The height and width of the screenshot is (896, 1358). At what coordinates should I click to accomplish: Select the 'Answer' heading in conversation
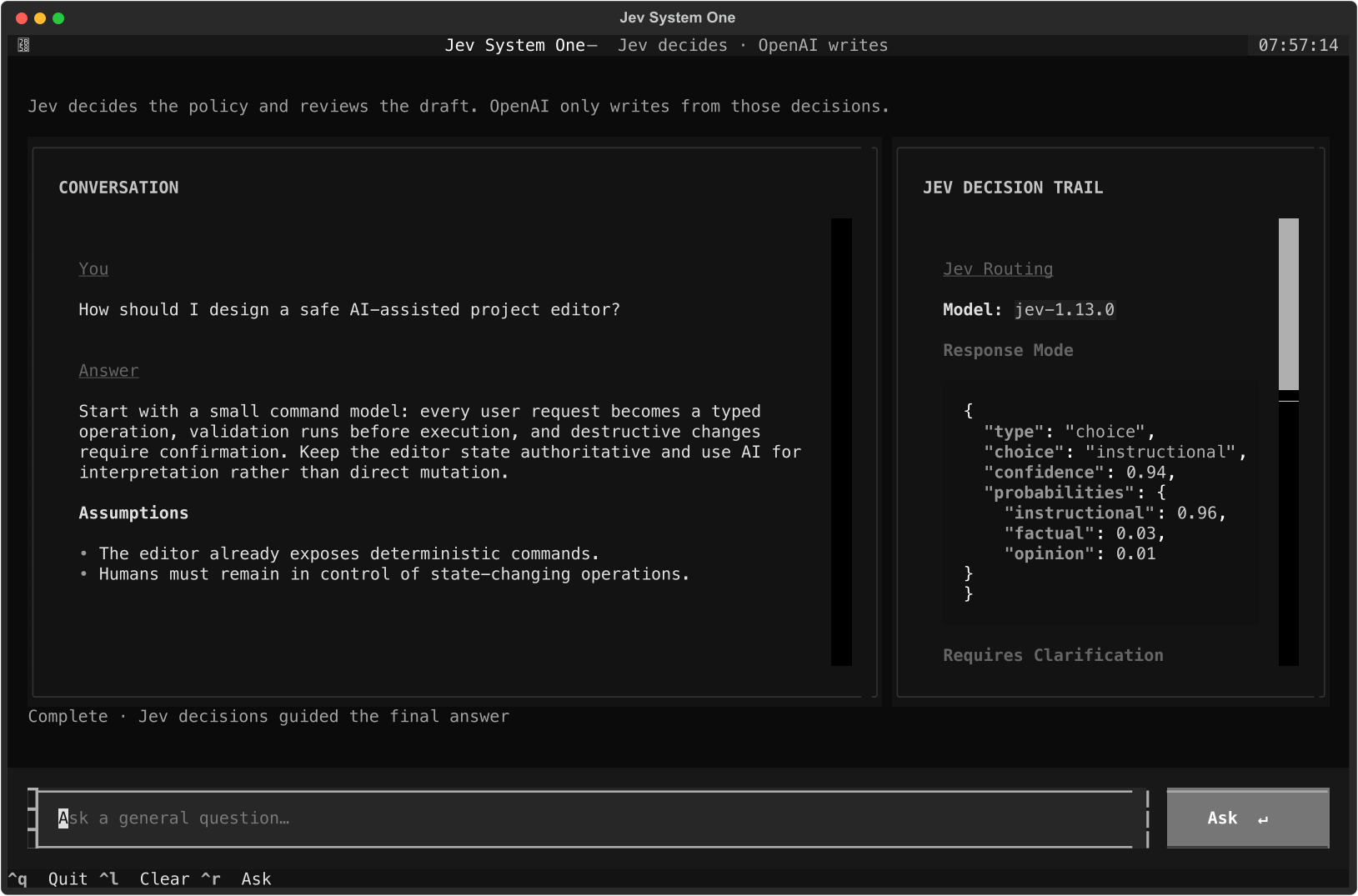[108, 371]
